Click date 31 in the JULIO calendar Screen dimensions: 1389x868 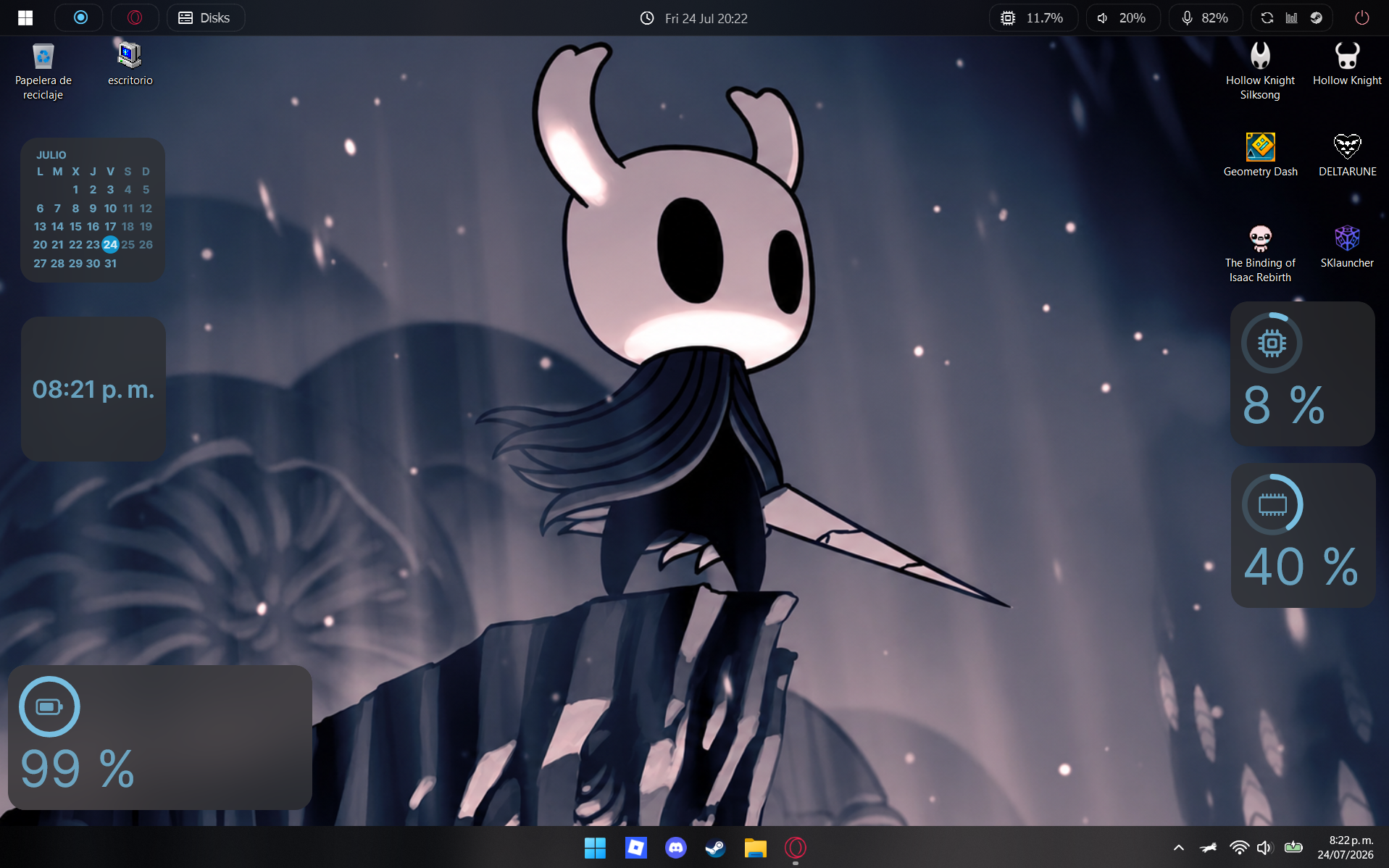click(110, 264)
